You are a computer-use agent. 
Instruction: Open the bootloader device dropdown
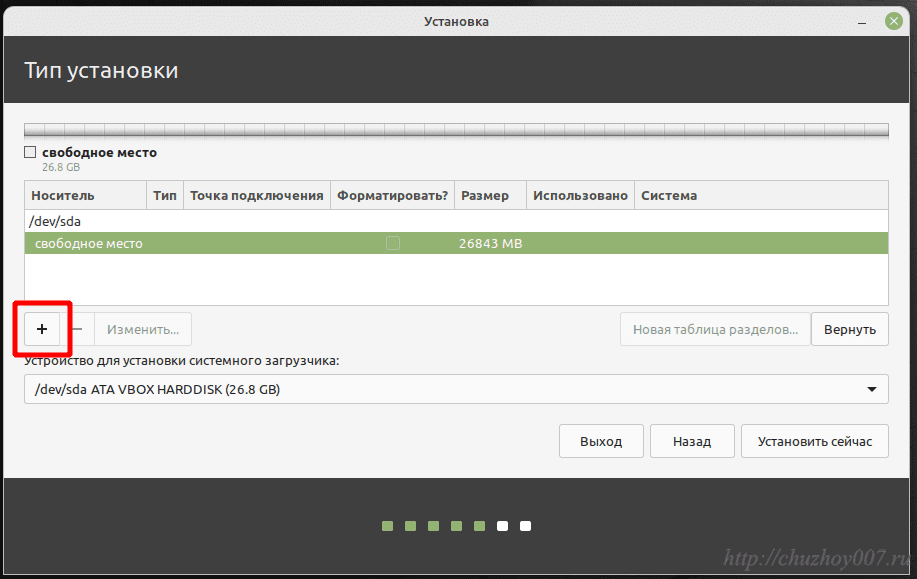point(456,389)
